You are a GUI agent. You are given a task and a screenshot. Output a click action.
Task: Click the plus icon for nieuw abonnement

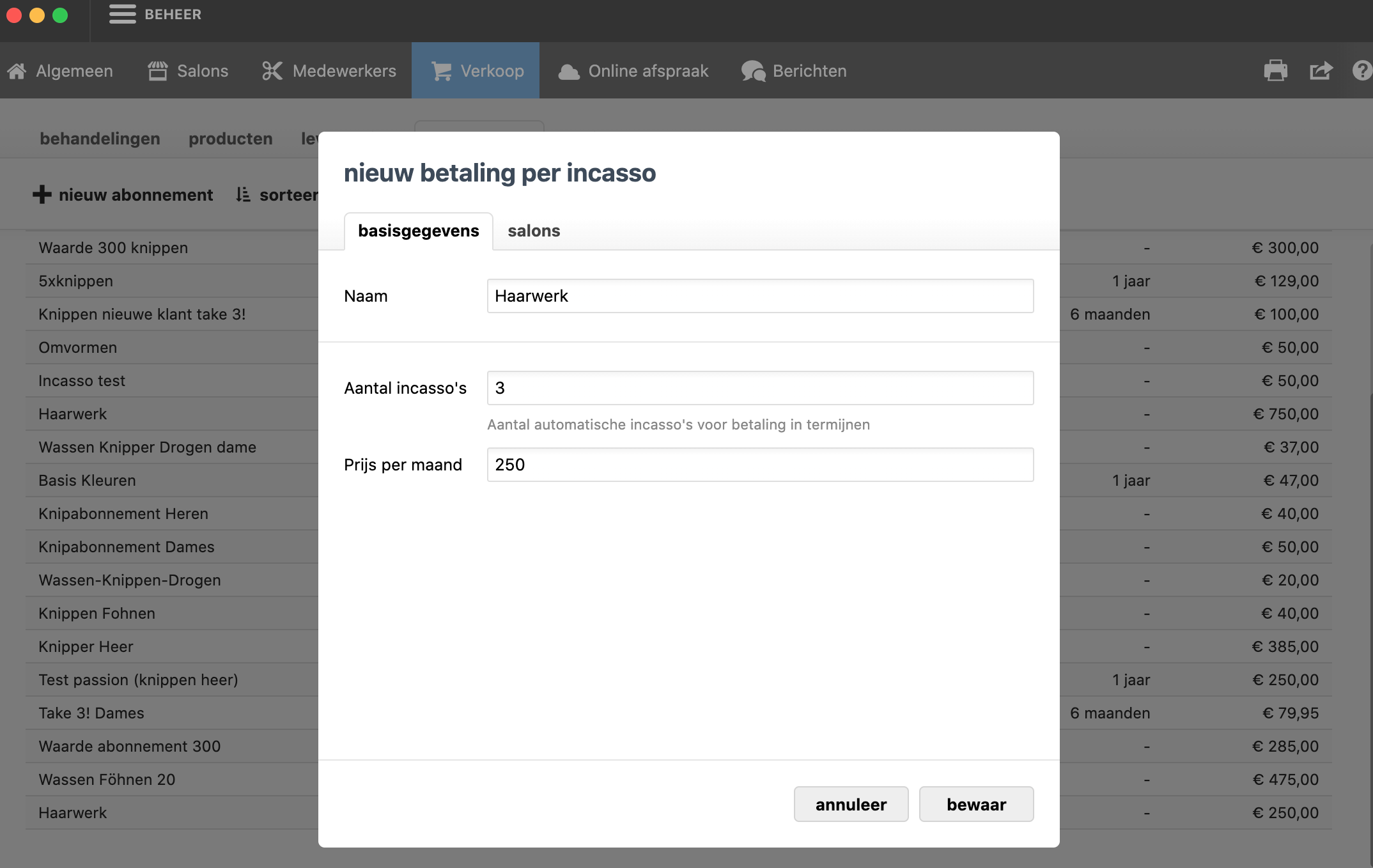click(42, 194)
